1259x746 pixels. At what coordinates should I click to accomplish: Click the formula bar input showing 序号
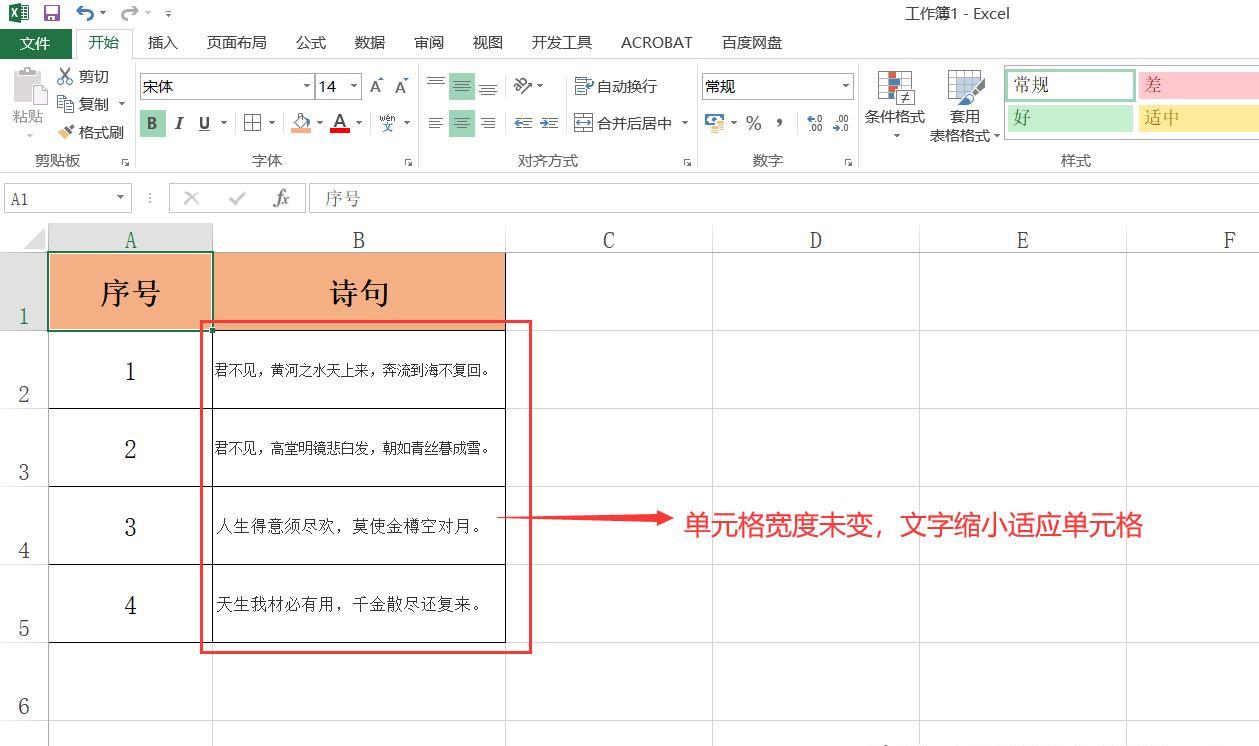pyautogui.click(x=784, y=199)
